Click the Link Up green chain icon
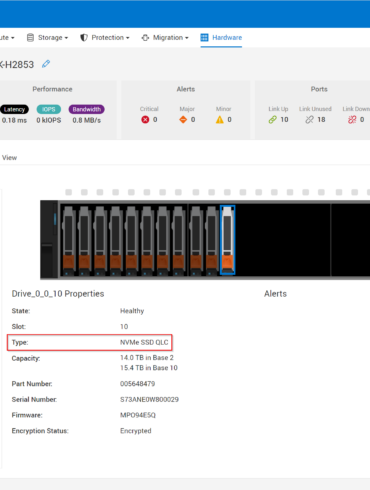The width and height of the screenshot is (370, 490). 273,119
